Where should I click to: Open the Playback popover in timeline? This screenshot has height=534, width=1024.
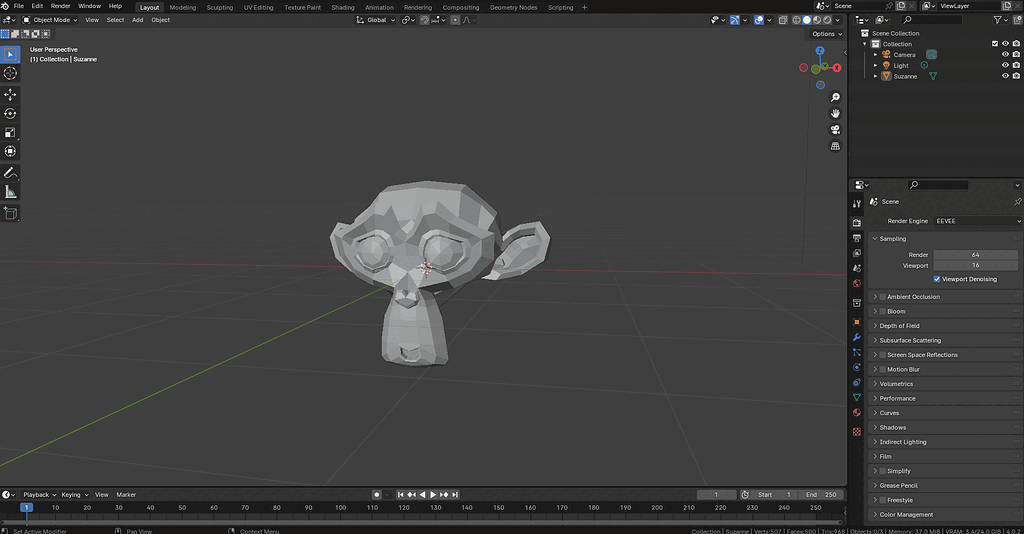click(39, 495)
